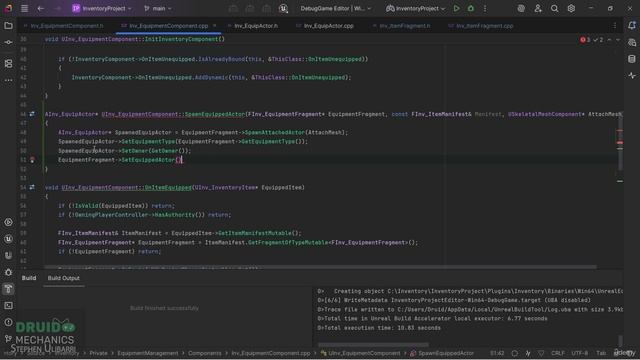Click caret position 51:62 in status bar
This screenshot has height=360, width=640.
tap(497, 353)
